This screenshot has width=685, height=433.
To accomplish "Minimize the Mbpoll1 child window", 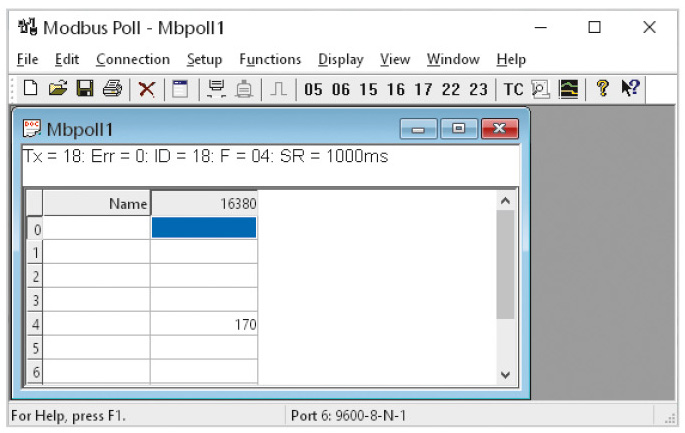I will point(418,129).
